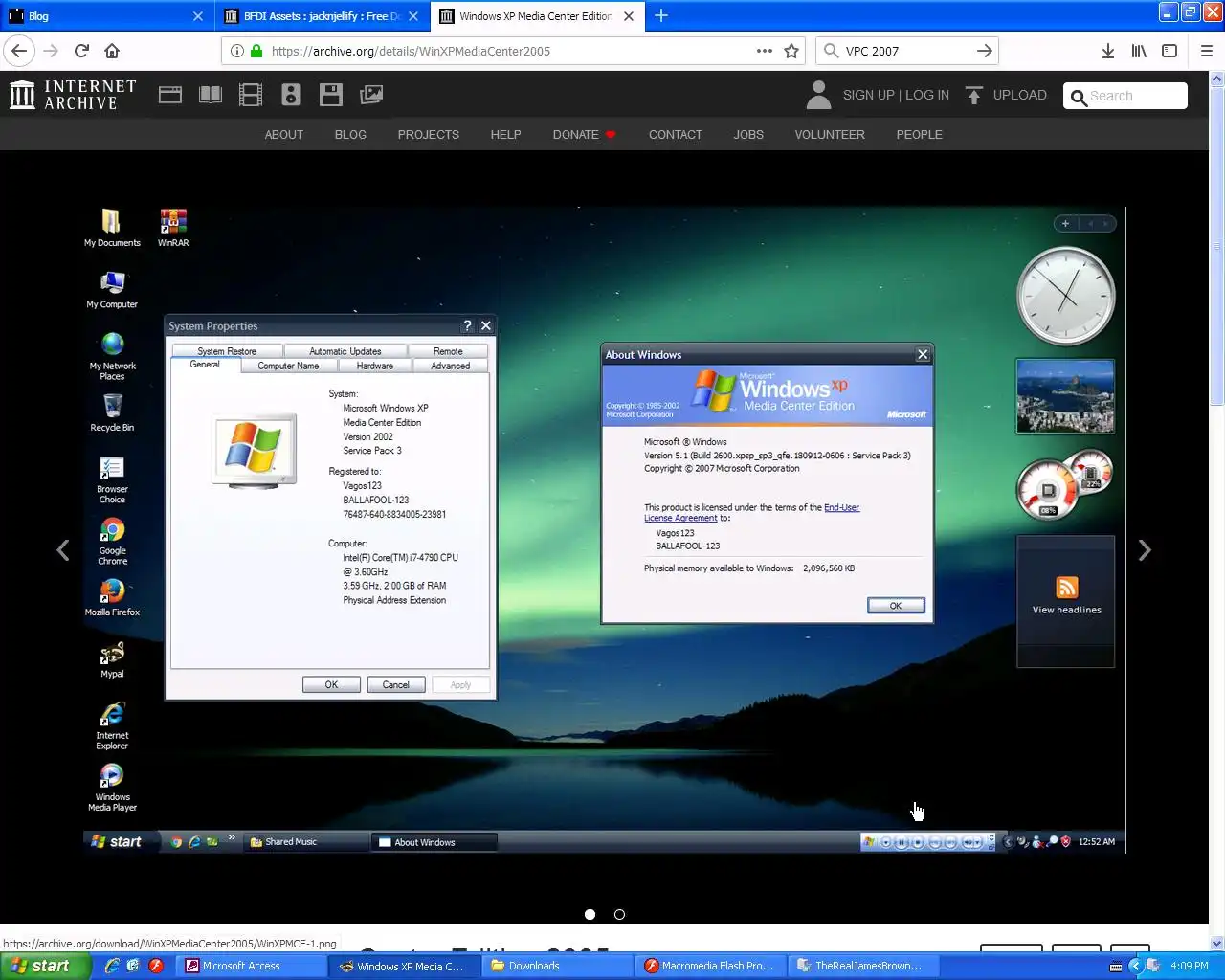The height and width of the screenshot is (980, 1225).
Task: Click the 4:09 PM taskbar clock
Action: (1190, 966)
